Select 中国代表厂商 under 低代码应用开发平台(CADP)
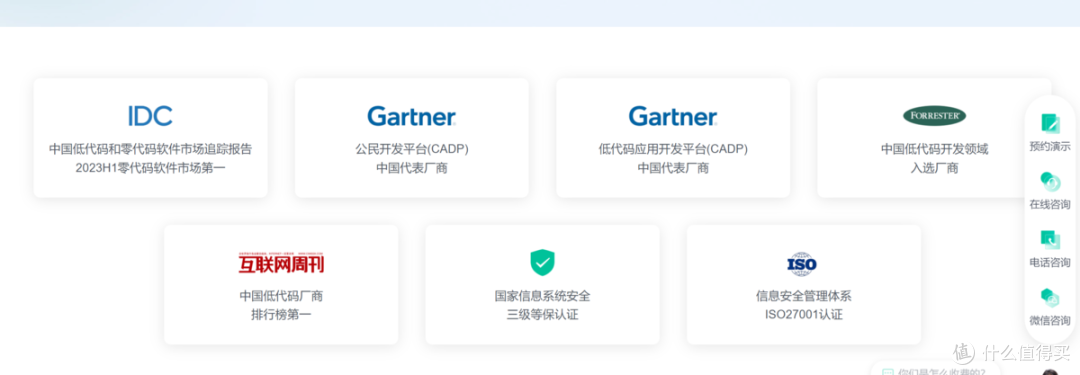1080x375 pixels. (x=673, y=168)
